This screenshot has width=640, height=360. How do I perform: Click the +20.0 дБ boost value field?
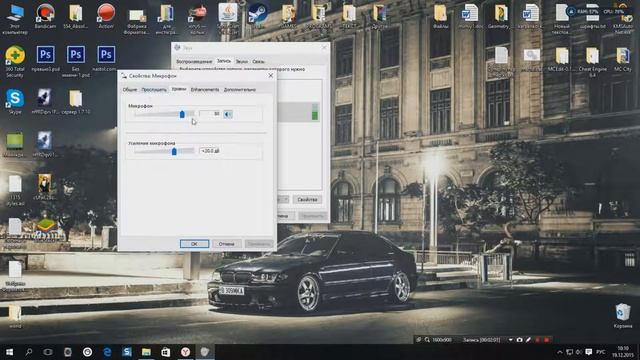tap(210, 151)
